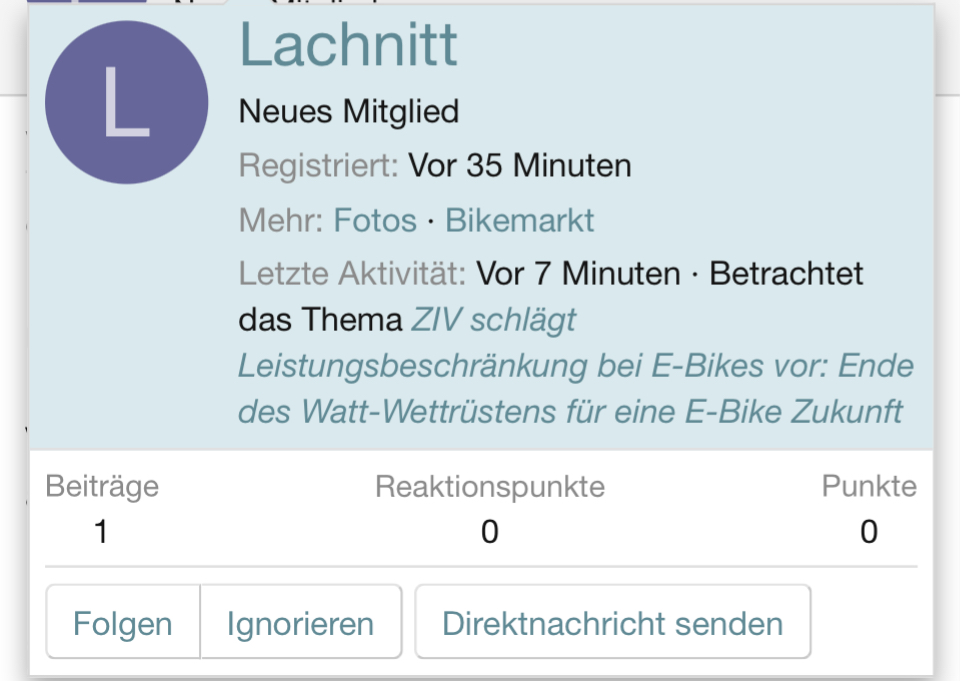Click the "Vor 35 Minuten" registration time
The width and height of the screenshot is (960, 681).
[519, 165]
